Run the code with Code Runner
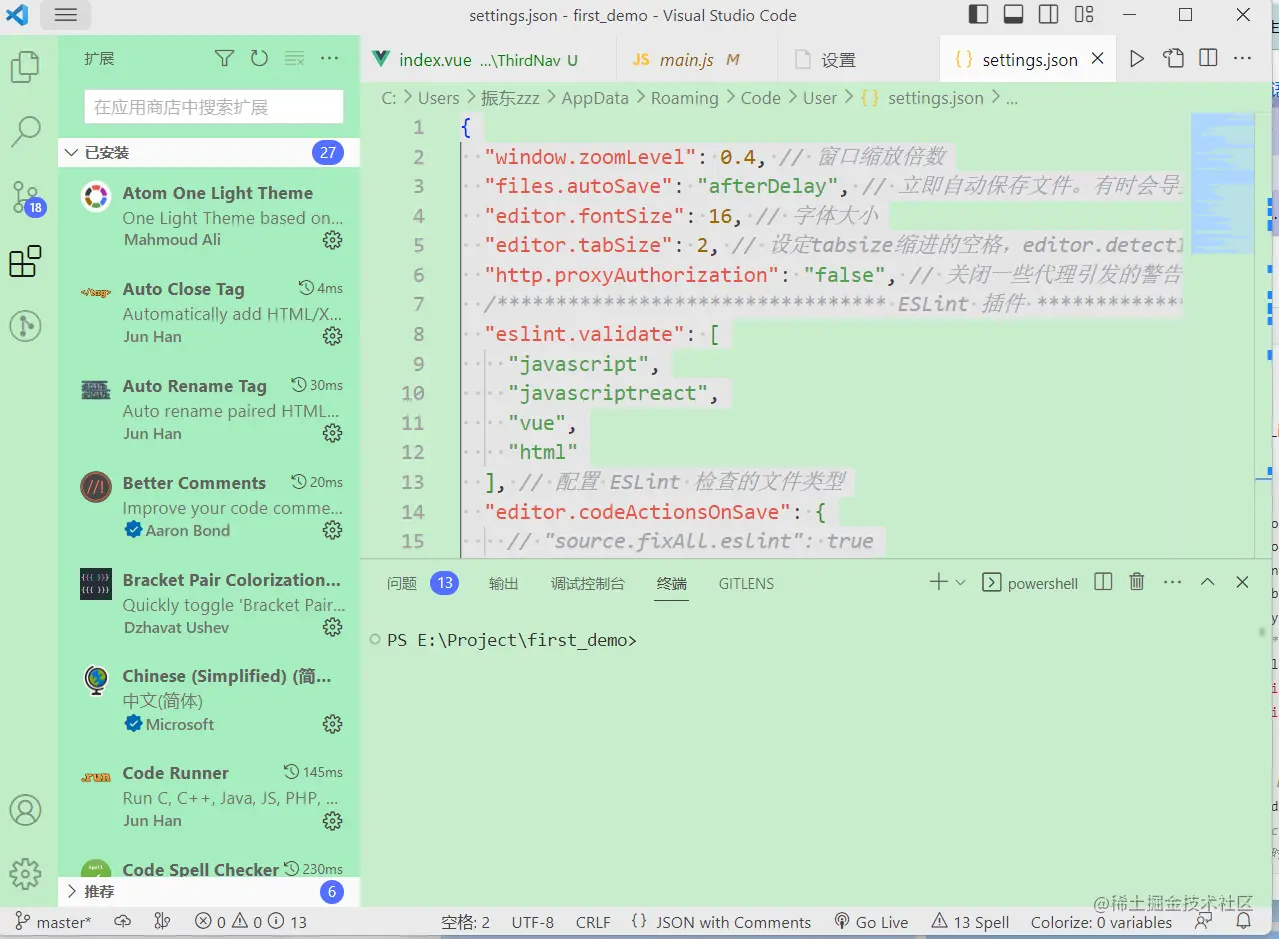 click(1136, 58)
